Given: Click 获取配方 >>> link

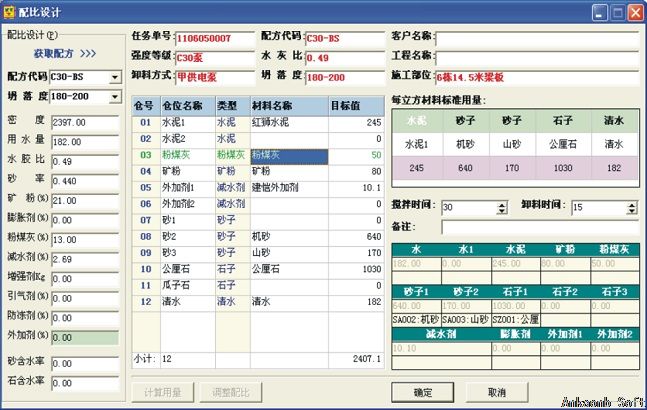Looking at the screenshot, I should (64, 53).
